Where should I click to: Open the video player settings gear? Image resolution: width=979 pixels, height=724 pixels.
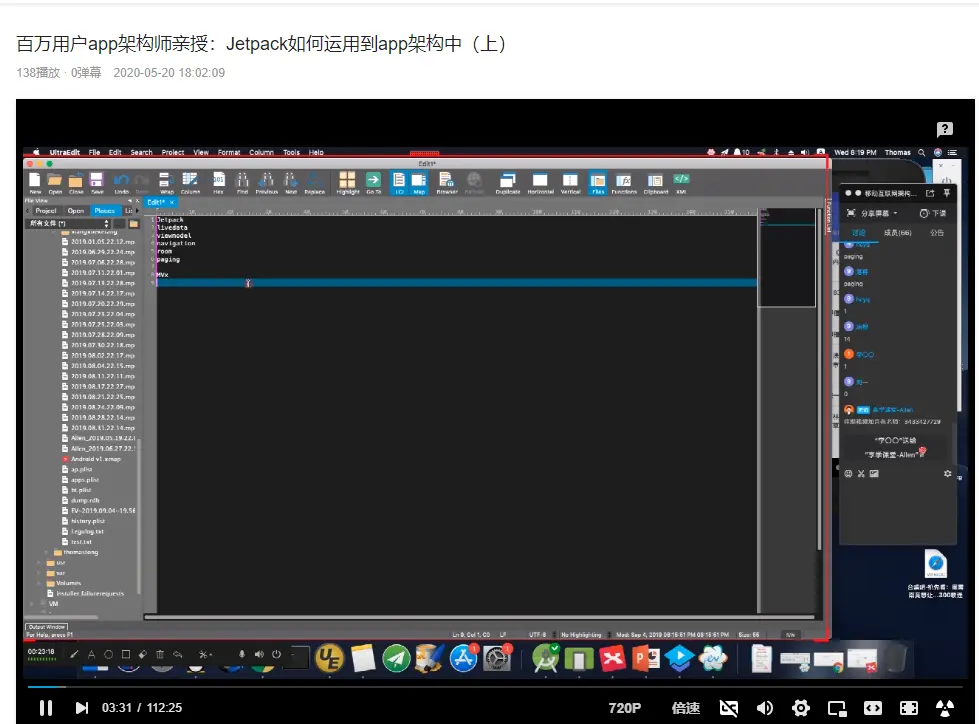point(800,708)
